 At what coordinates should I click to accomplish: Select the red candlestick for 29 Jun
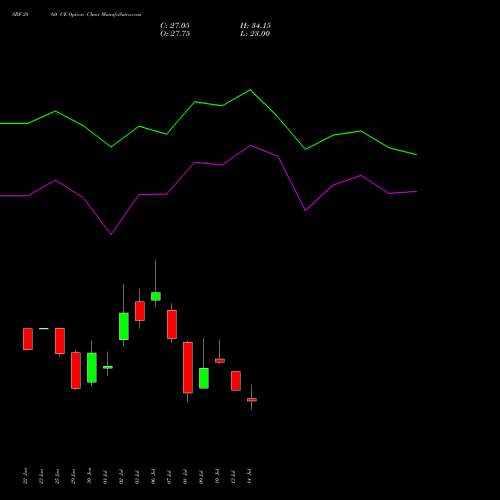coord(76,371)
